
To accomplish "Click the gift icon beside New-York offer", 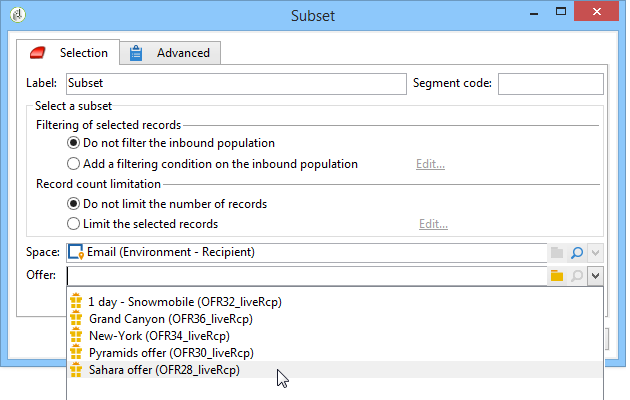I will coord(75,336).
